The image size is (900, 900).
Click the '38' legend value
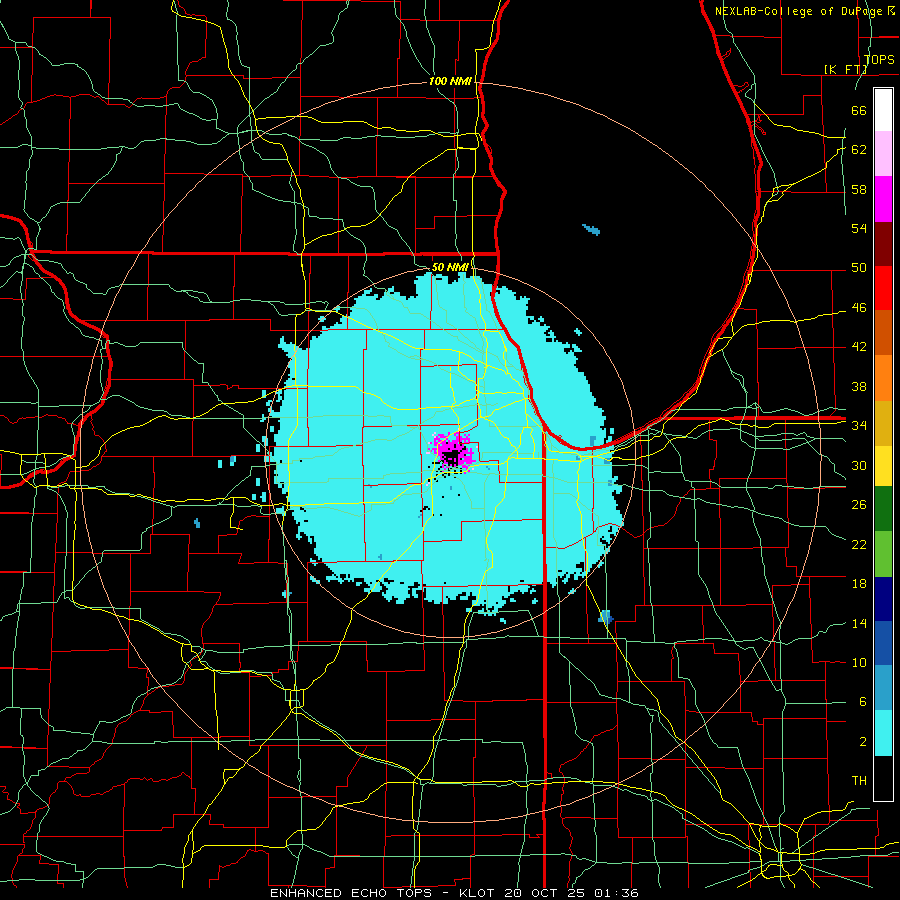[x=859, y=386]
